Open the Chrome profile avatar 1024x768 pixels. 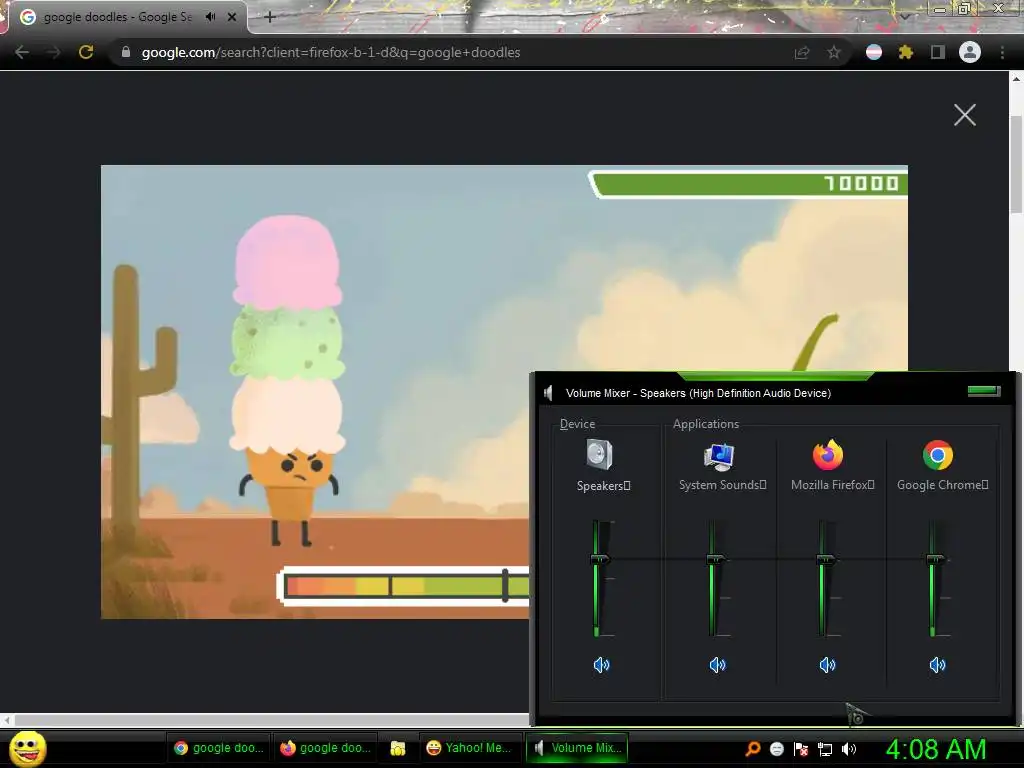pyautogui.click(x=970, y=52)
